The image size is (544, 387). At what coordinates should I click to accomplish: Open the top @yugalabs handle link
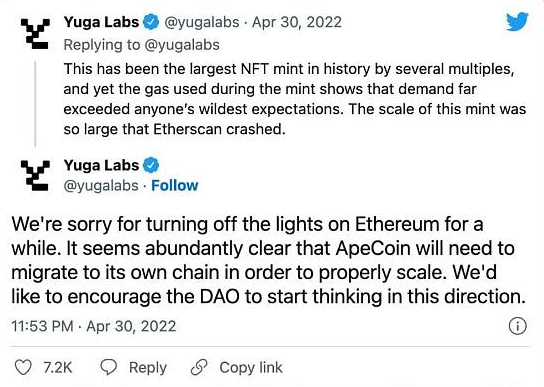point(202,23)
